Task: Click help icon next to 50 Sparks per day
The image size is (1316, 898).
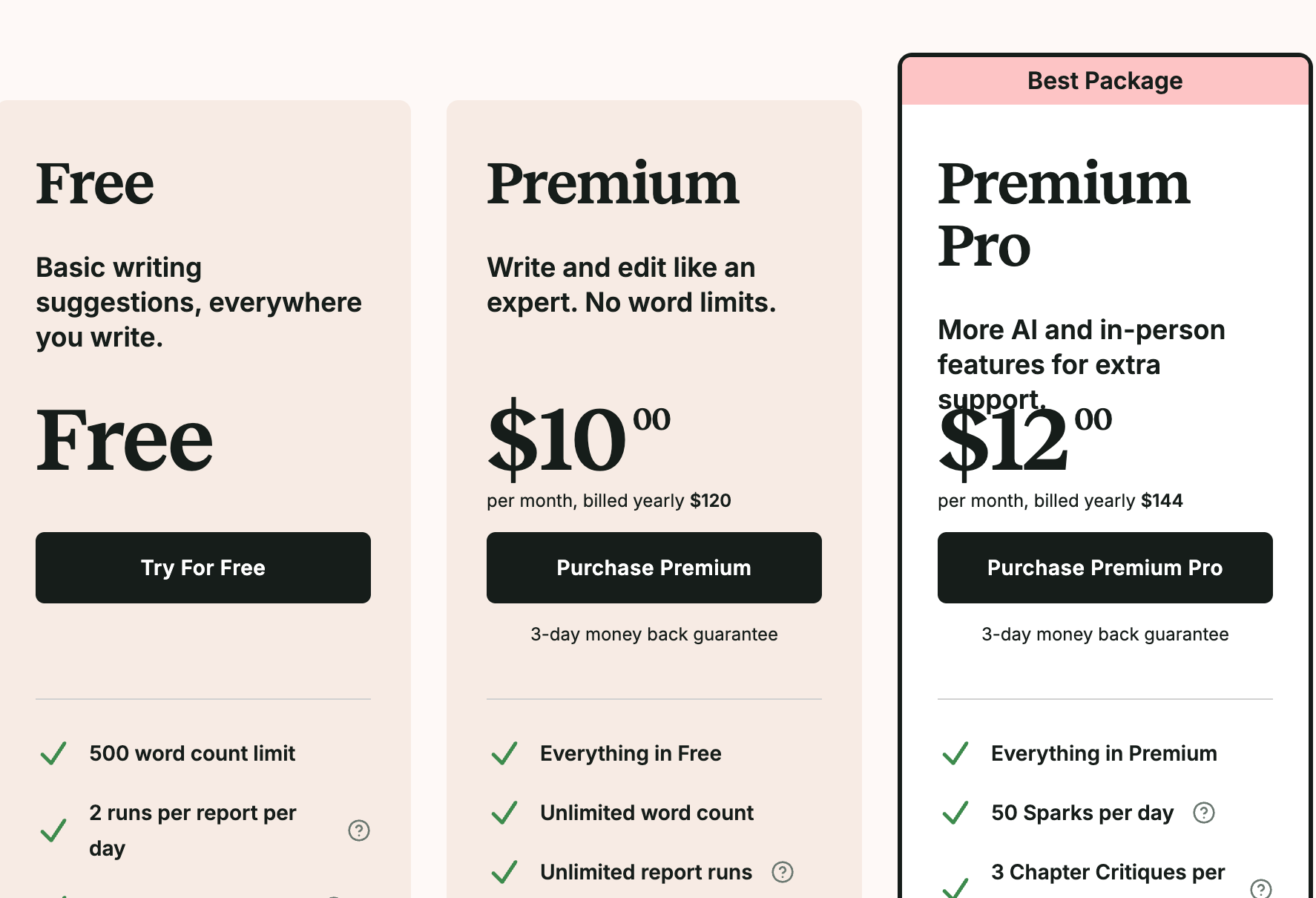Action: click(1204, 813)
